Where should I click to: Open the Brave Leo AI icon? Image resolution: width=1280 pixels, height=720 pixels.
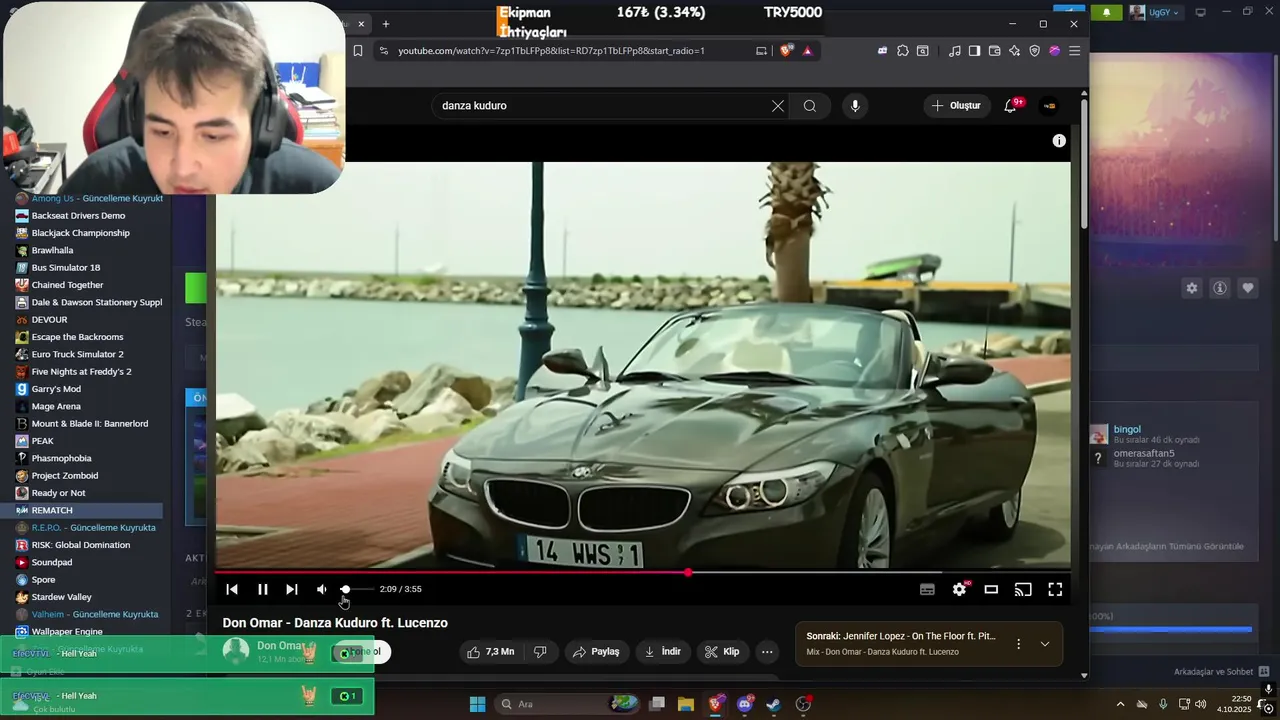tap(1014, 51)
